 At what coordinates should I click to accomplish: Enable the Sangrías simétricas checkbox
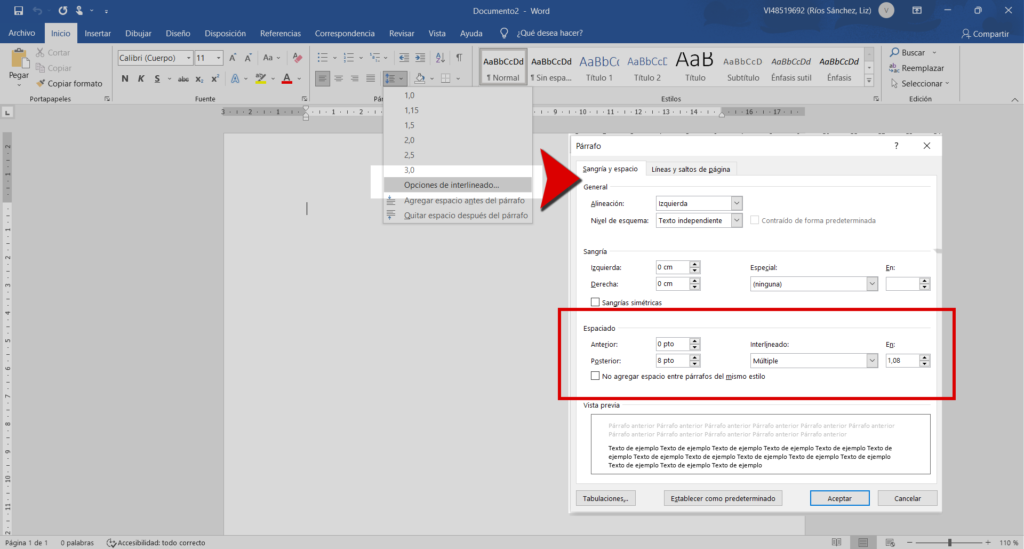pos(596,302)
